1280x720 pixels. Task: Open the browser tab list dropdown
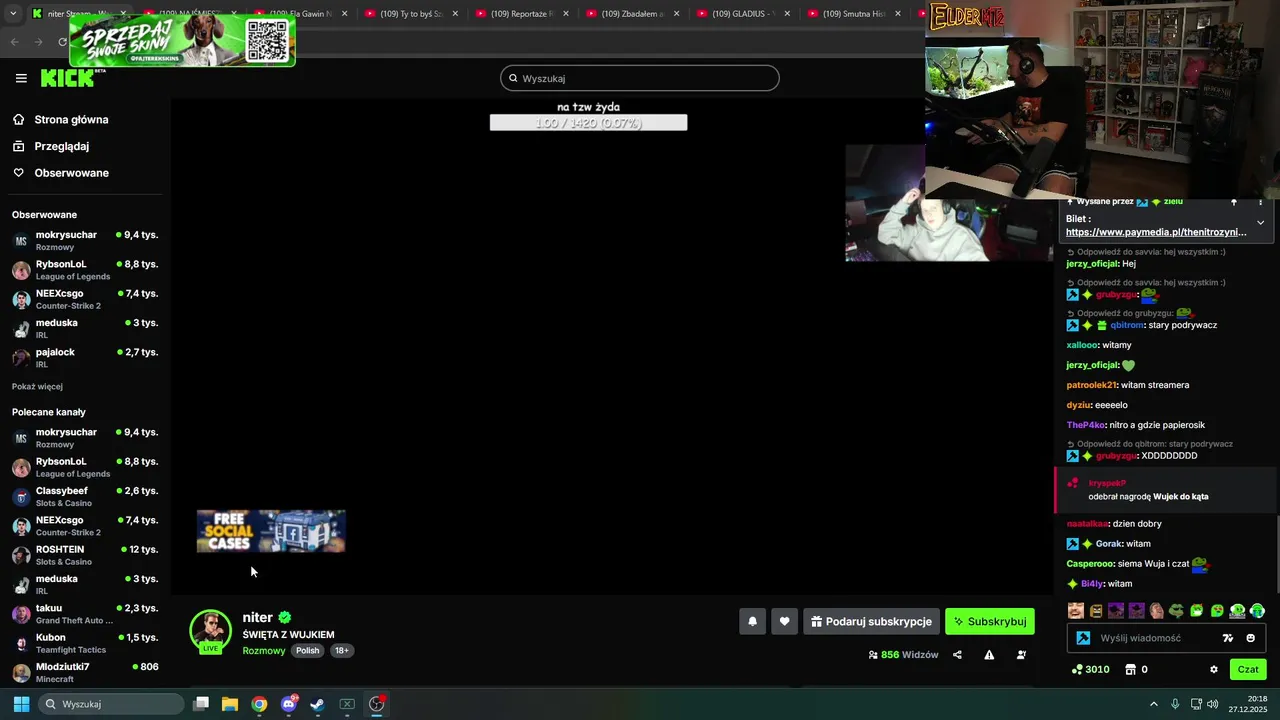point(12,14)
